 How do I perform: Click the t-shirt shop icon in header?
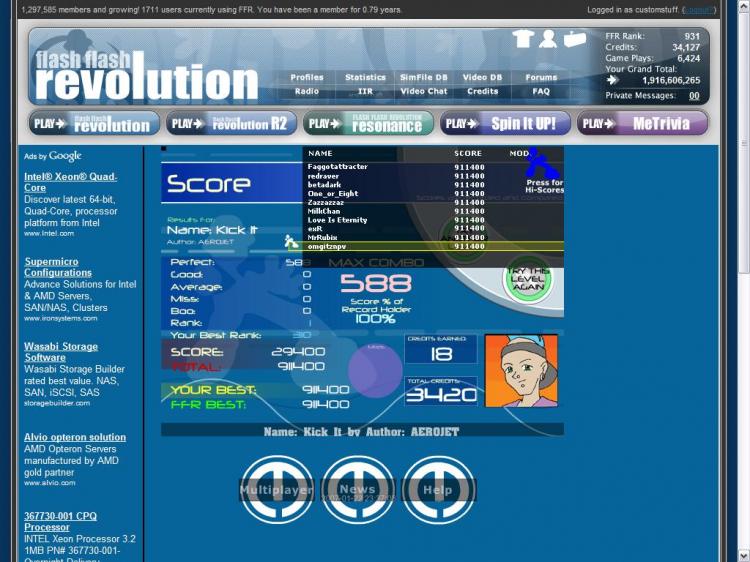click(x=523, y=40)
